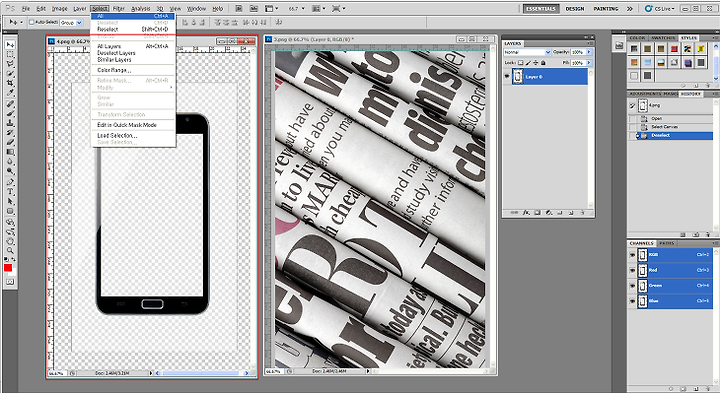Image resolution: width=720 pixels, height=393 pixels.
Task: Toggle visibility of the Green channel
Action: tap(633, 286)
